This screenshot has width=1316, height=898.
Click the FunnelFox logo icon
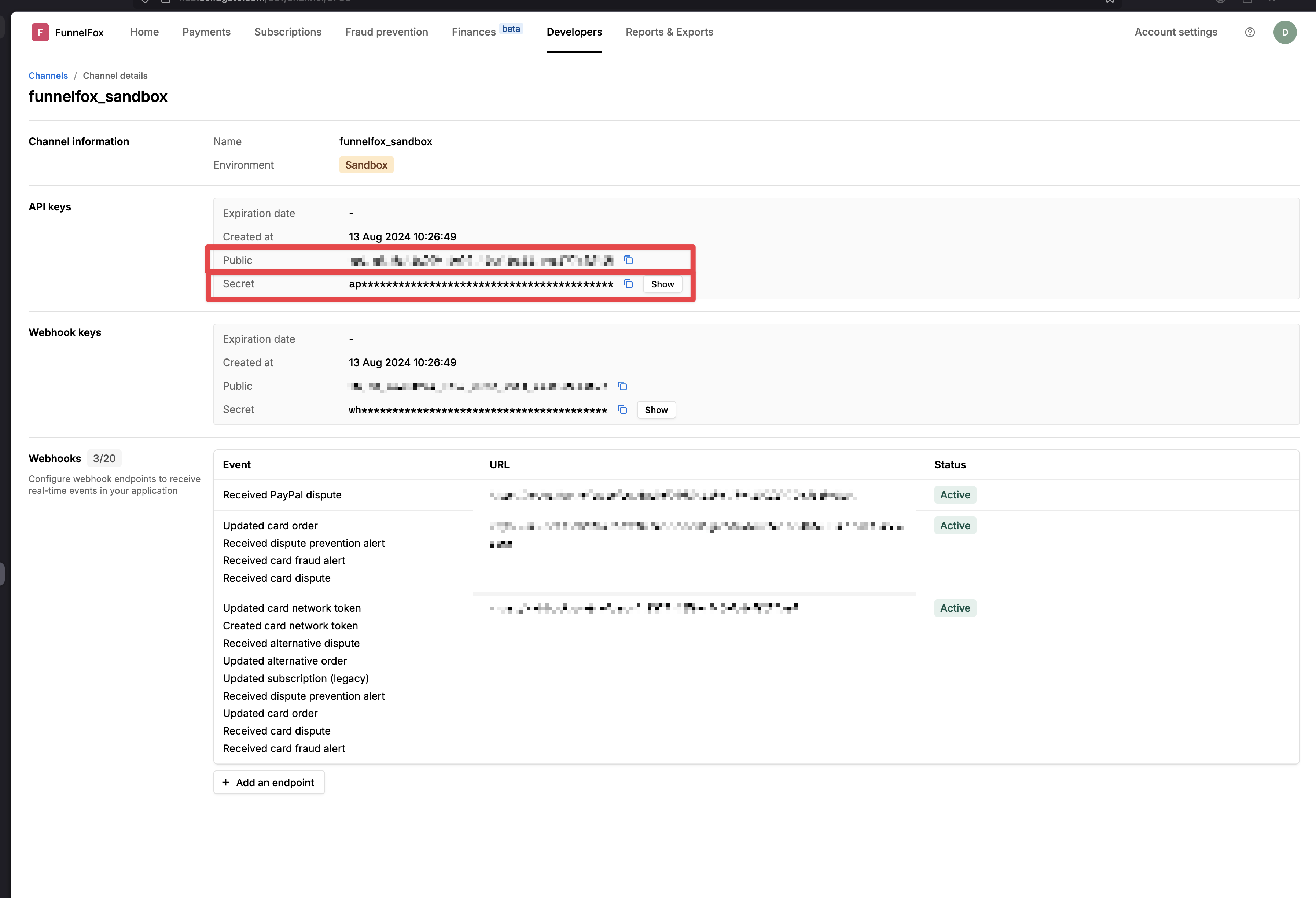pyautogui.click(x=40, y=32)
